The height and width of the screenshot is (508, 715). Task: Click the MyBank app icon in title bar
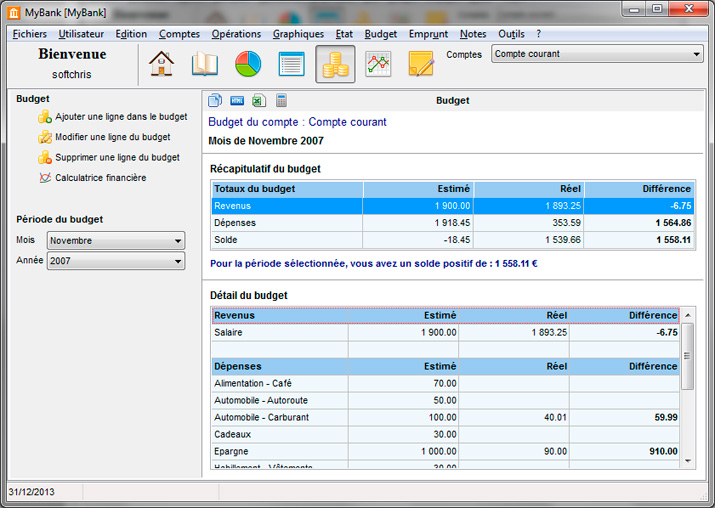14,13
